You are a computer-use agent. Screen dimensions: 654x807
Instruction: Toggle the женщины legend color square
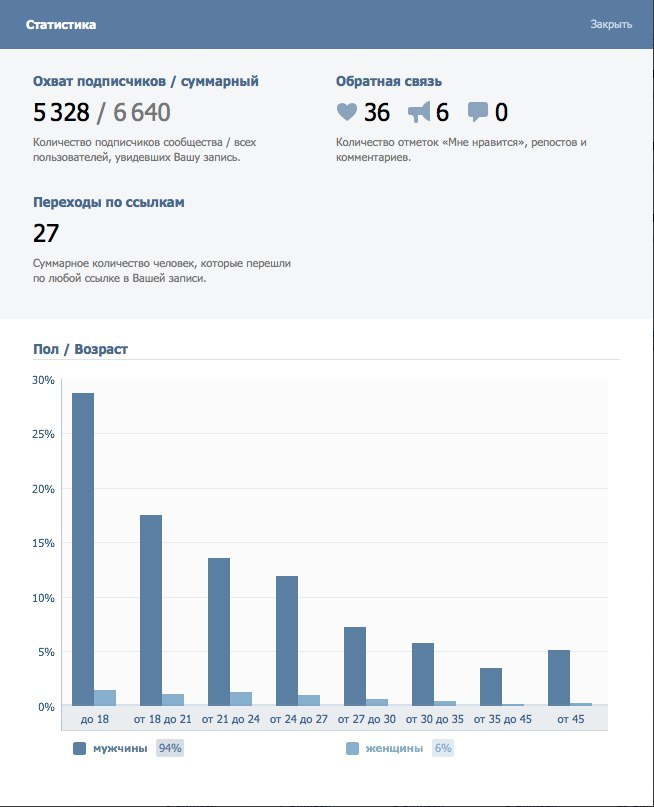click(352, 748)
